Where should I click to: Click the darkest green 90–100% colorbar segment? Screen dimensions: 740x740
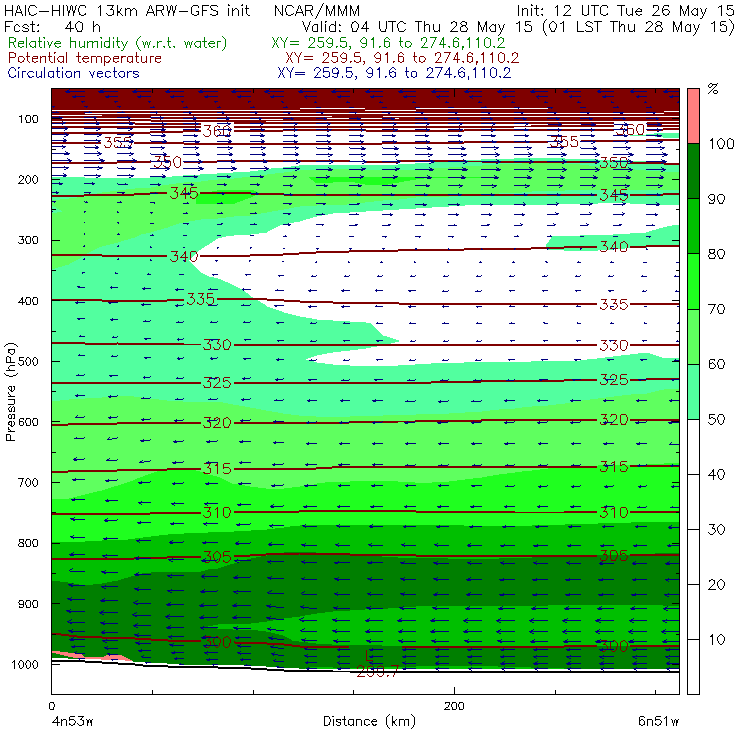[x=693, y=171]
